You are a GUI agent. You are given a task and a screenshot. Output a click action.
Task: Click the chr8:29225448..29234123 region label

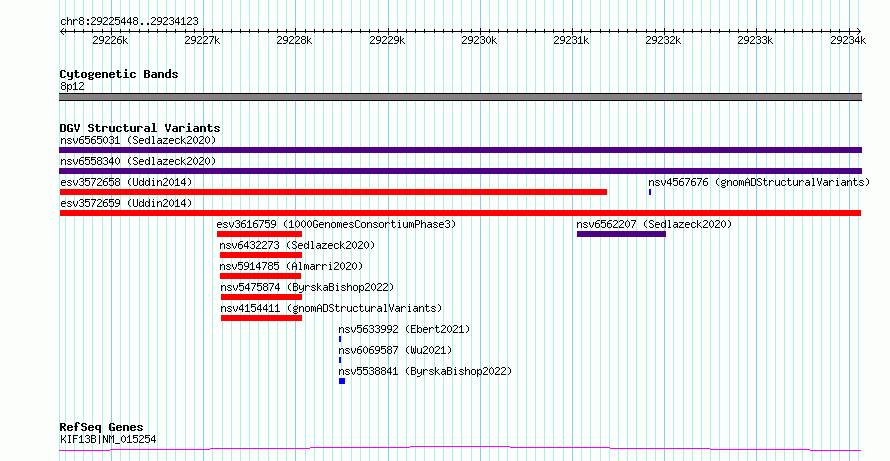coord(129,22)
